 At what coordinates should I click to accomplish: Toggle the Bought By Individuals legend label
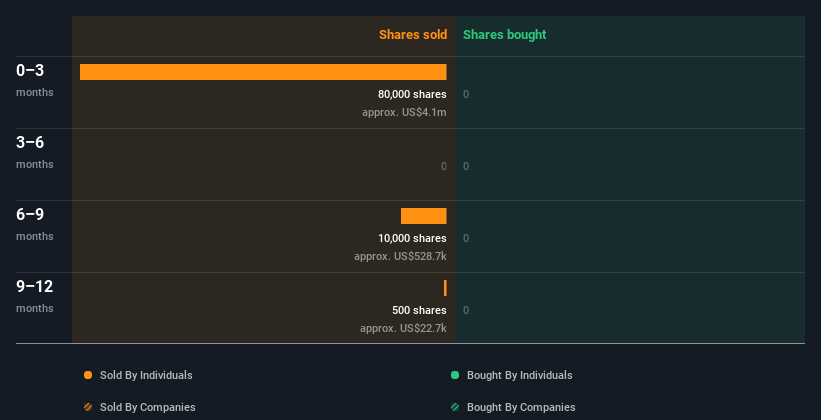519,375
